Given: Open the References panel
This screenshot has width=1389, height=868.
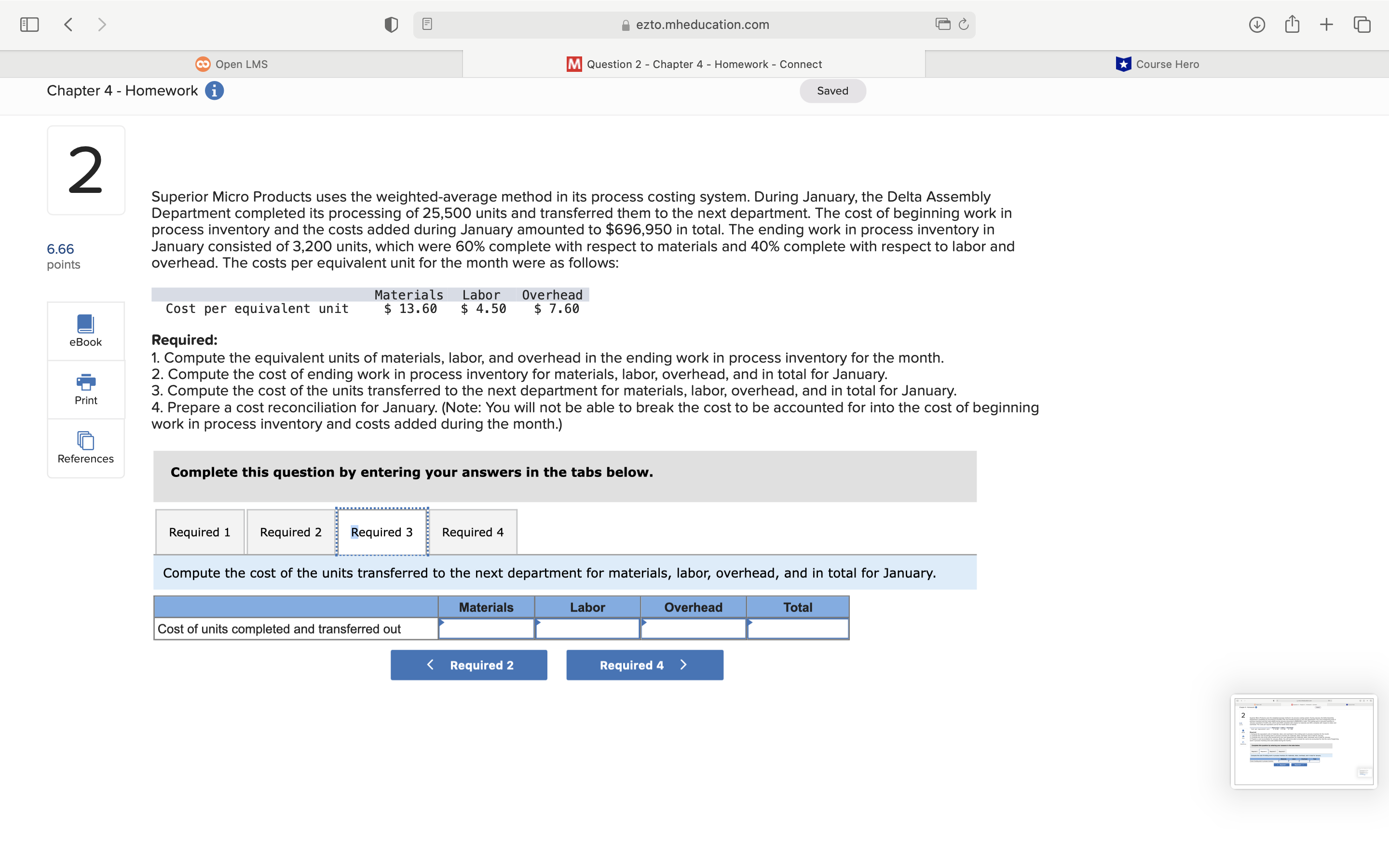Looking at the screenshot, I should [x=85, y=448].
